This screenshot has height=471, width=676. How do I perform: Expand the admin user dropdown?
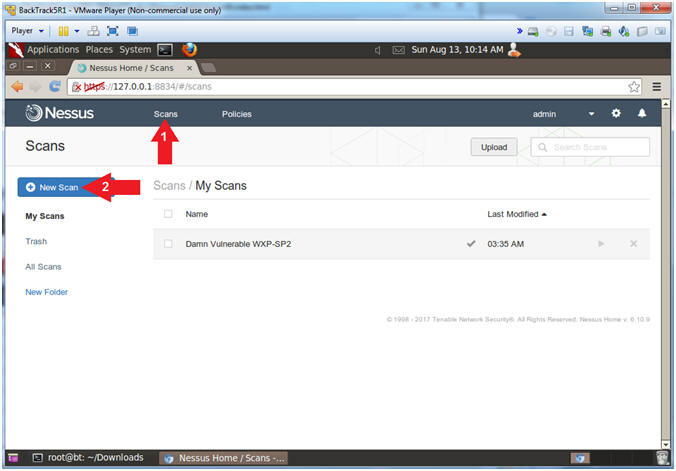tap(591, 114)
